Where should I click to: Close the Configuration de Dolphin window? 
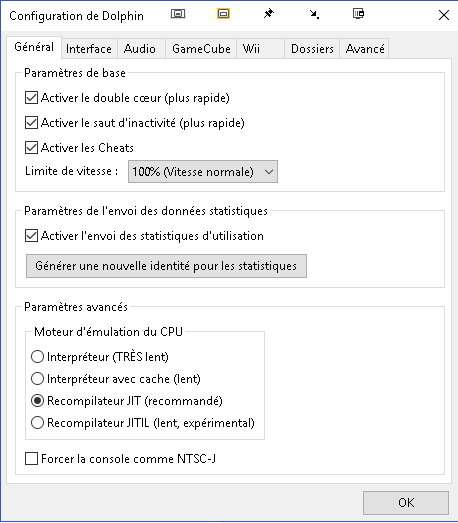444,15
